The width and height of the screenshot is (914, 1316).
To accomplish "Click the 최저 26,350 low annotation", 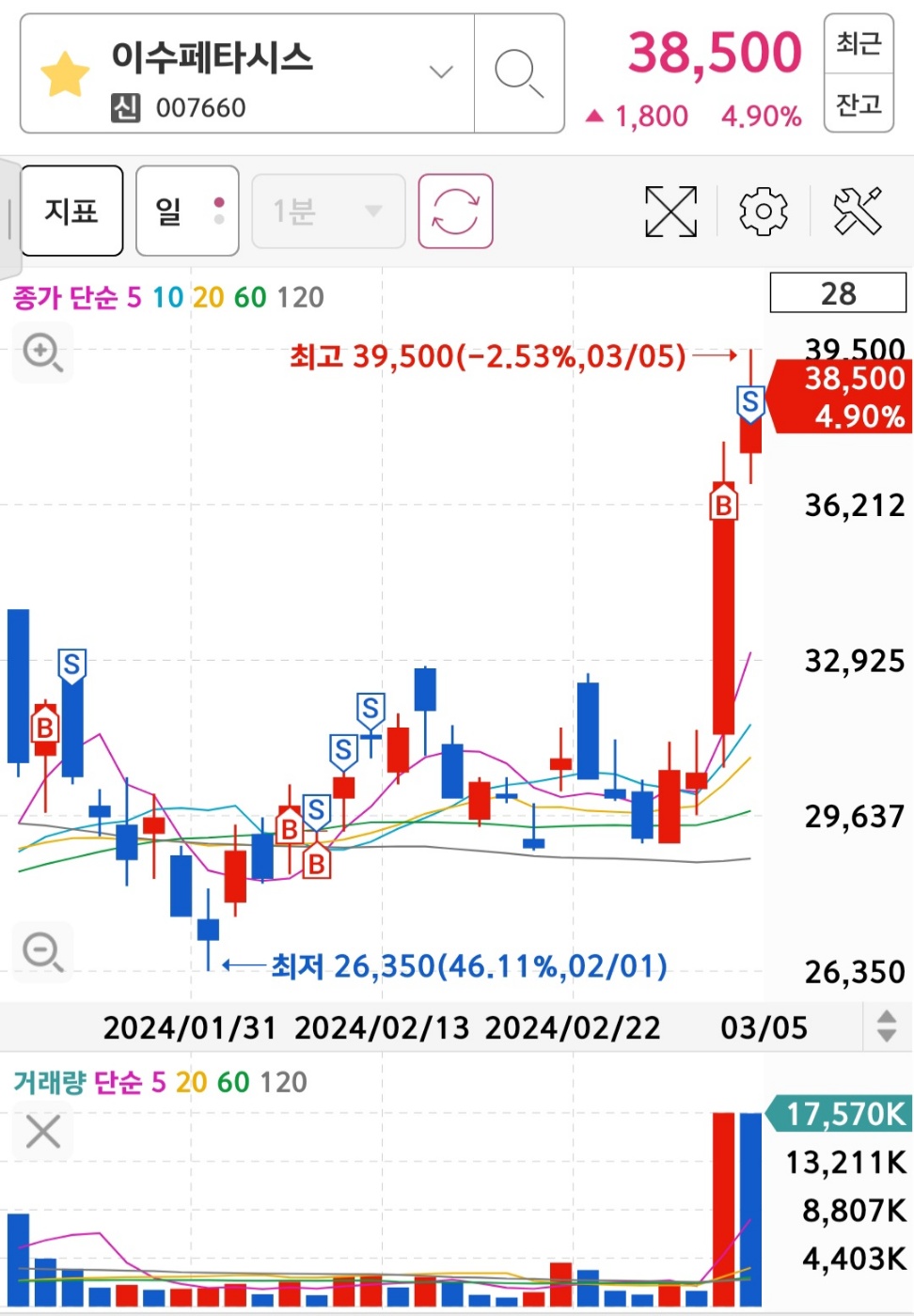I will 469,965.
